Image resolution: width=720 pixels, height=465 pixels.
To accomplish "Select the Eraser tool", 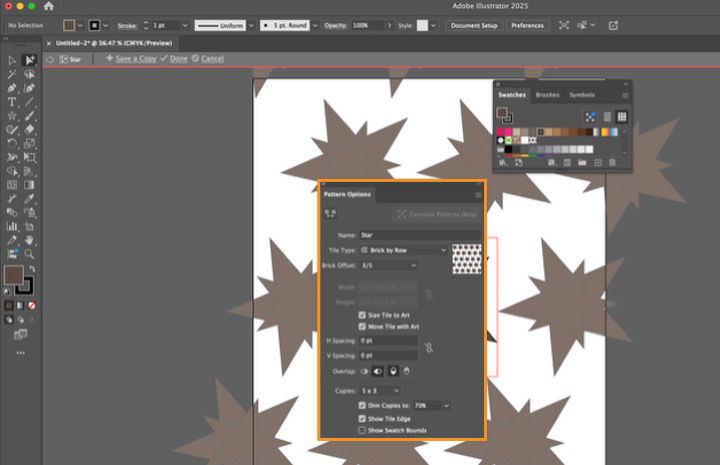I will [x=29, y=129].
